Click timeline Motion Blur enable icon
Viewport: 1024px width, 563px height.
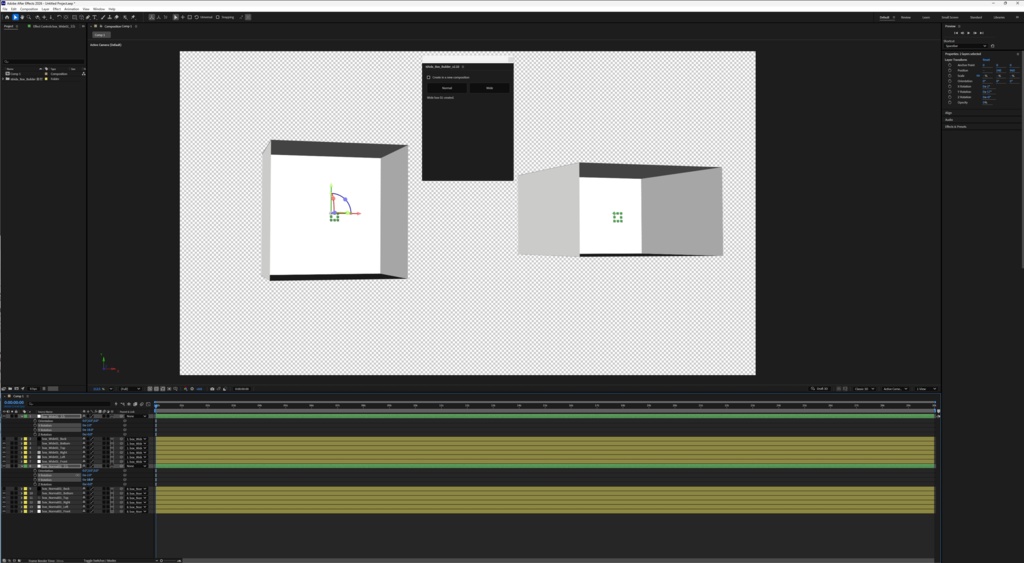click(142, 404)
